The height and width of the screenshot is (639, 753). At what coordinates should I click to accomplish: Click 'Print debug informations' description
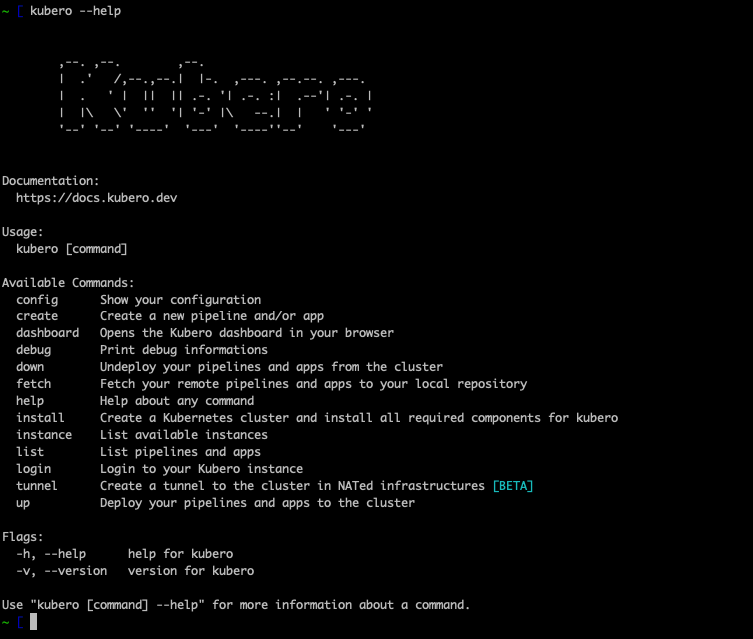(184, 350)
